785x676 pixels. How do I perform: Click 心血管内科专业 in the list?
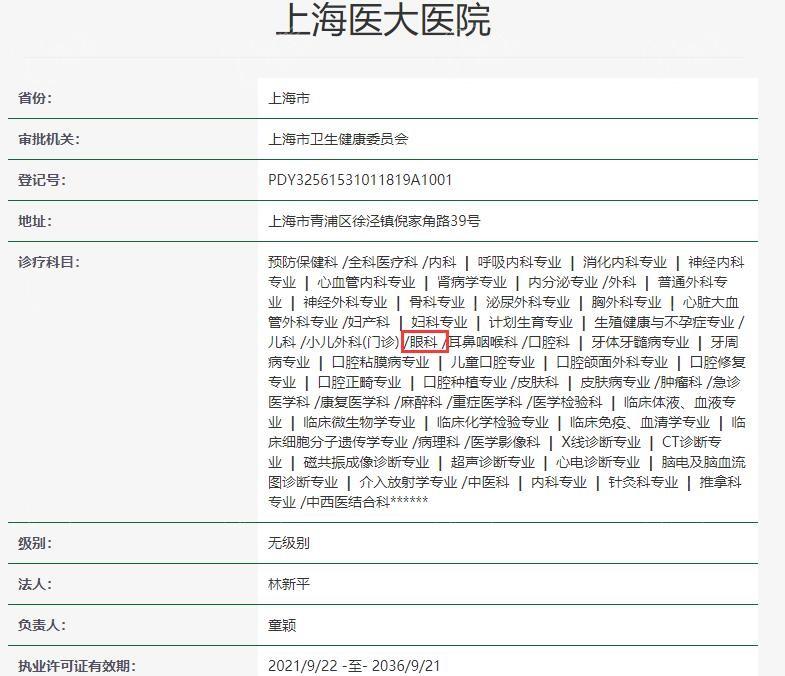coord(366,282)
